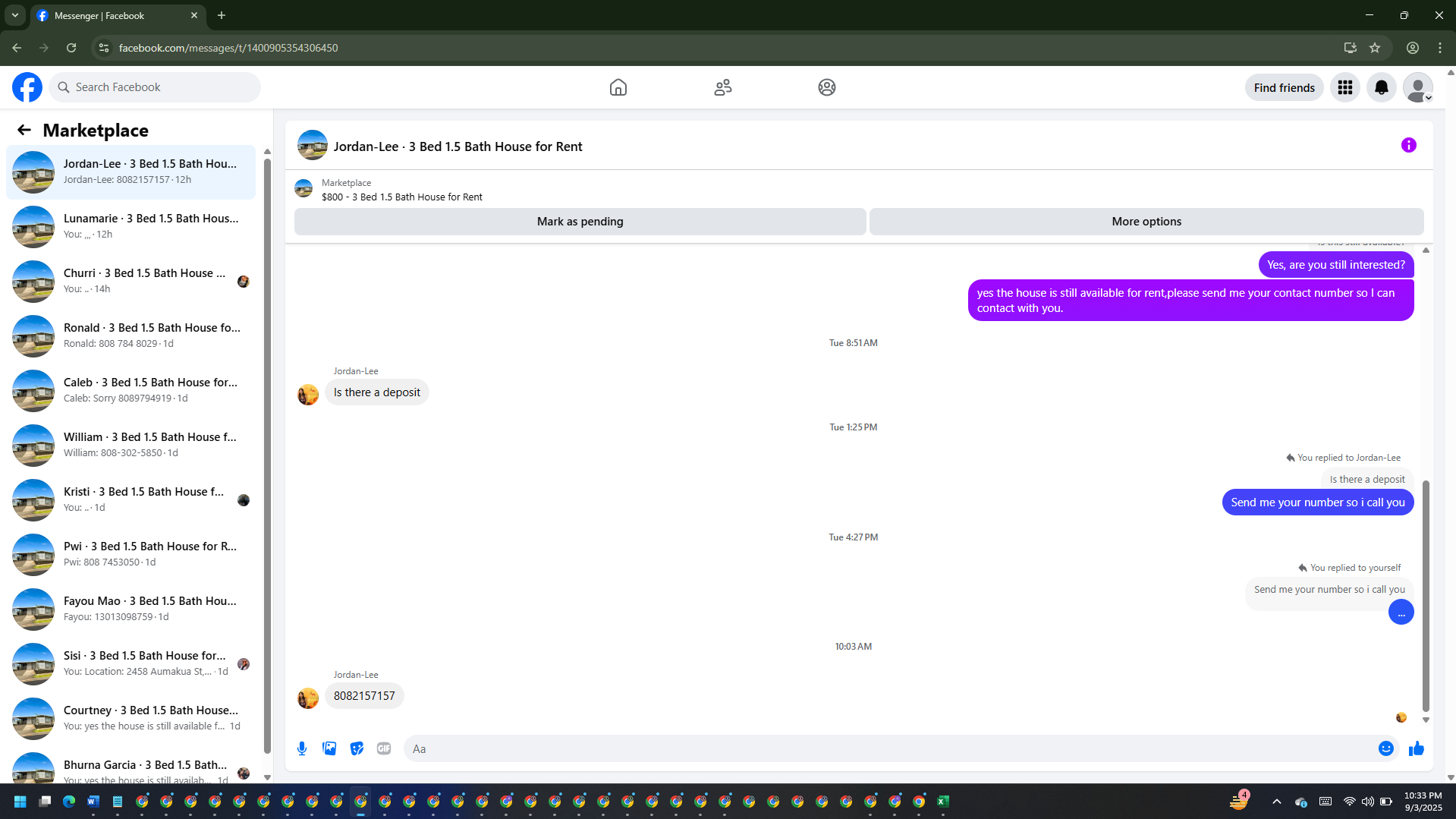1456x819 pixels.
Task: Open the apps grid menu icon
Action: (x=1345, y=87)
